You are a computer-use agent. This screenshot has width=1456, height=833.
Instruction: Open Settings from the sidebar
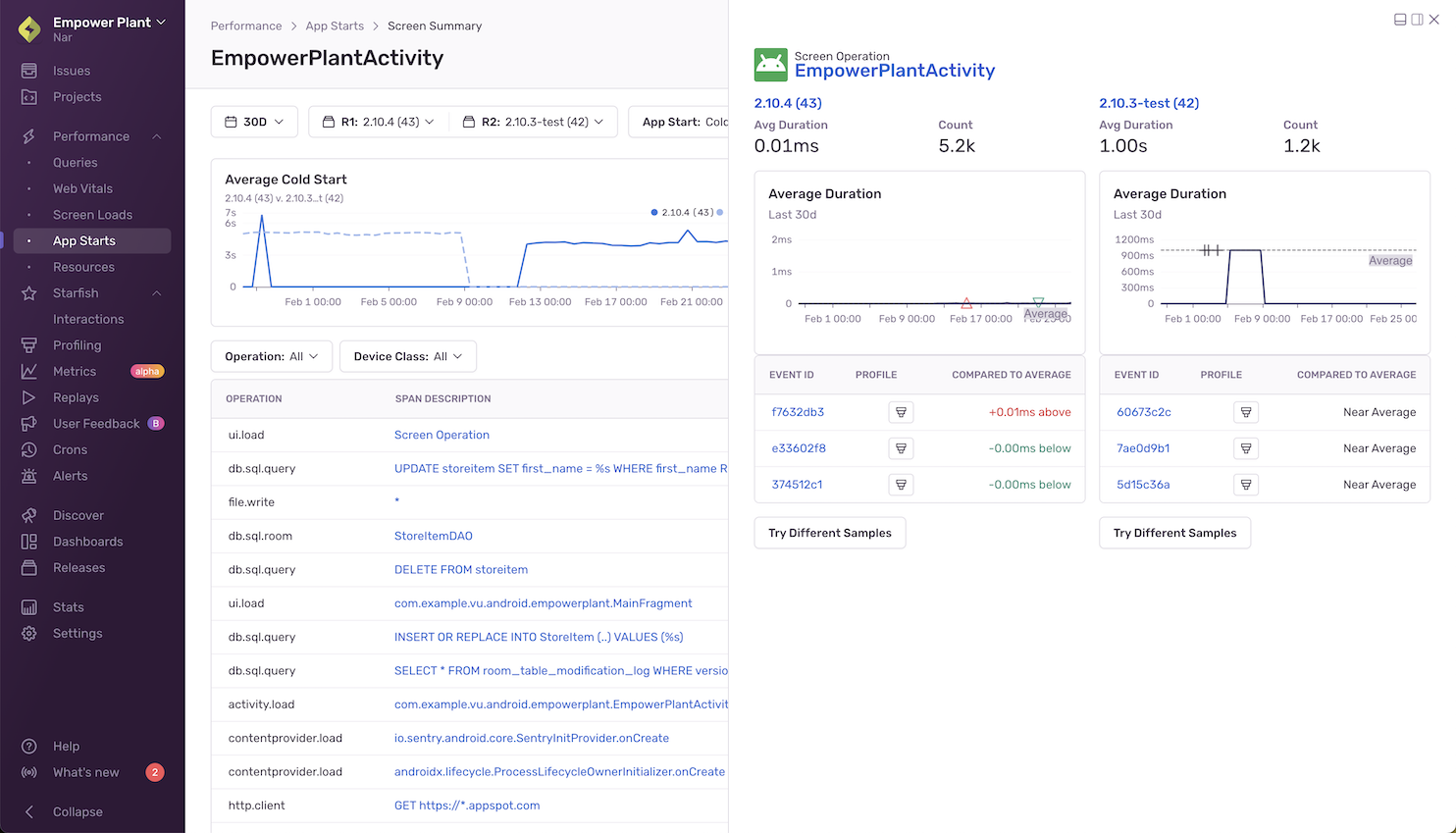click(78, 634)
